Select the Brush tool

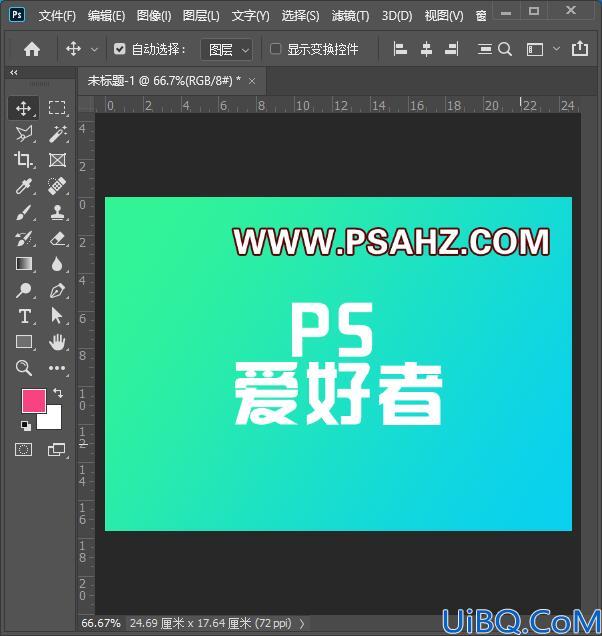[24, 213]
